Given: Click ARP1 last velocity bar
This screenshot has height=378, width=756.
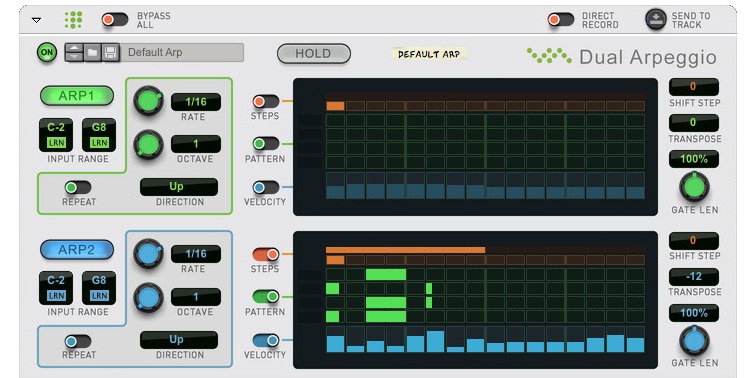Looking at the screenshot, I should [635, 193].
